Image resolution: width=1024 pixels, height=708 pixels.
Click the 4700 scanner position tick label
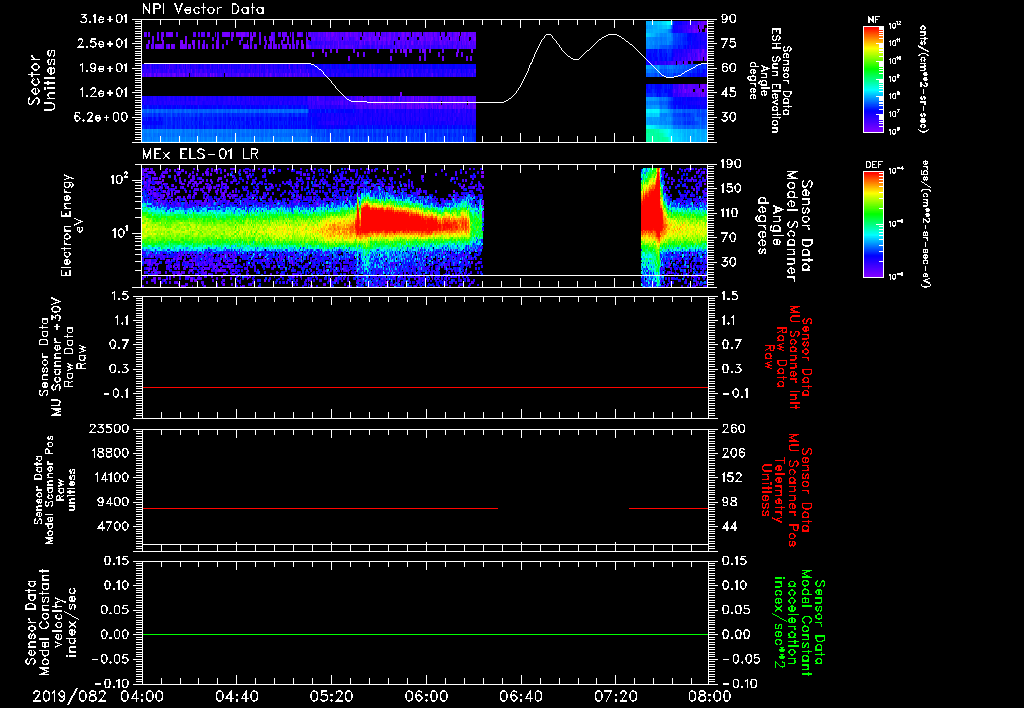point(114,526)
